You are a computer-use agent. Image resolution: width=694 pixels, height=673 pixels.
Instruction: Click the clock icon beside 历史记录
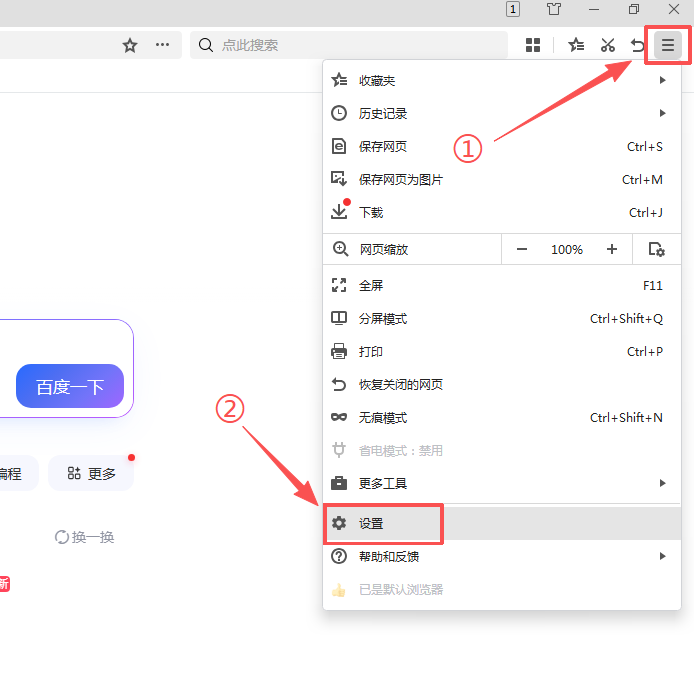[x=339, y=113]
